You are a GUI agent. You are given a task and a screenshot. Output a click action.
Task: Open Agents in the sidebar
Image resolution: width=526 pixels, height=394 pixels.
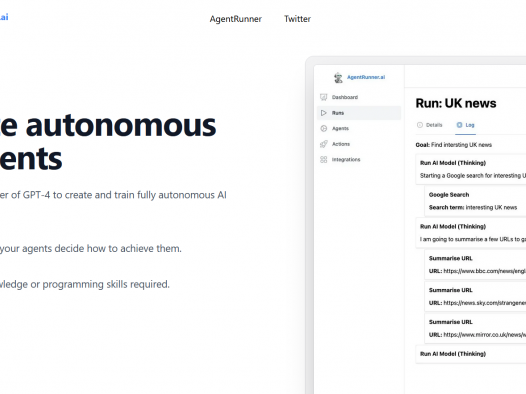coord(340,128)
